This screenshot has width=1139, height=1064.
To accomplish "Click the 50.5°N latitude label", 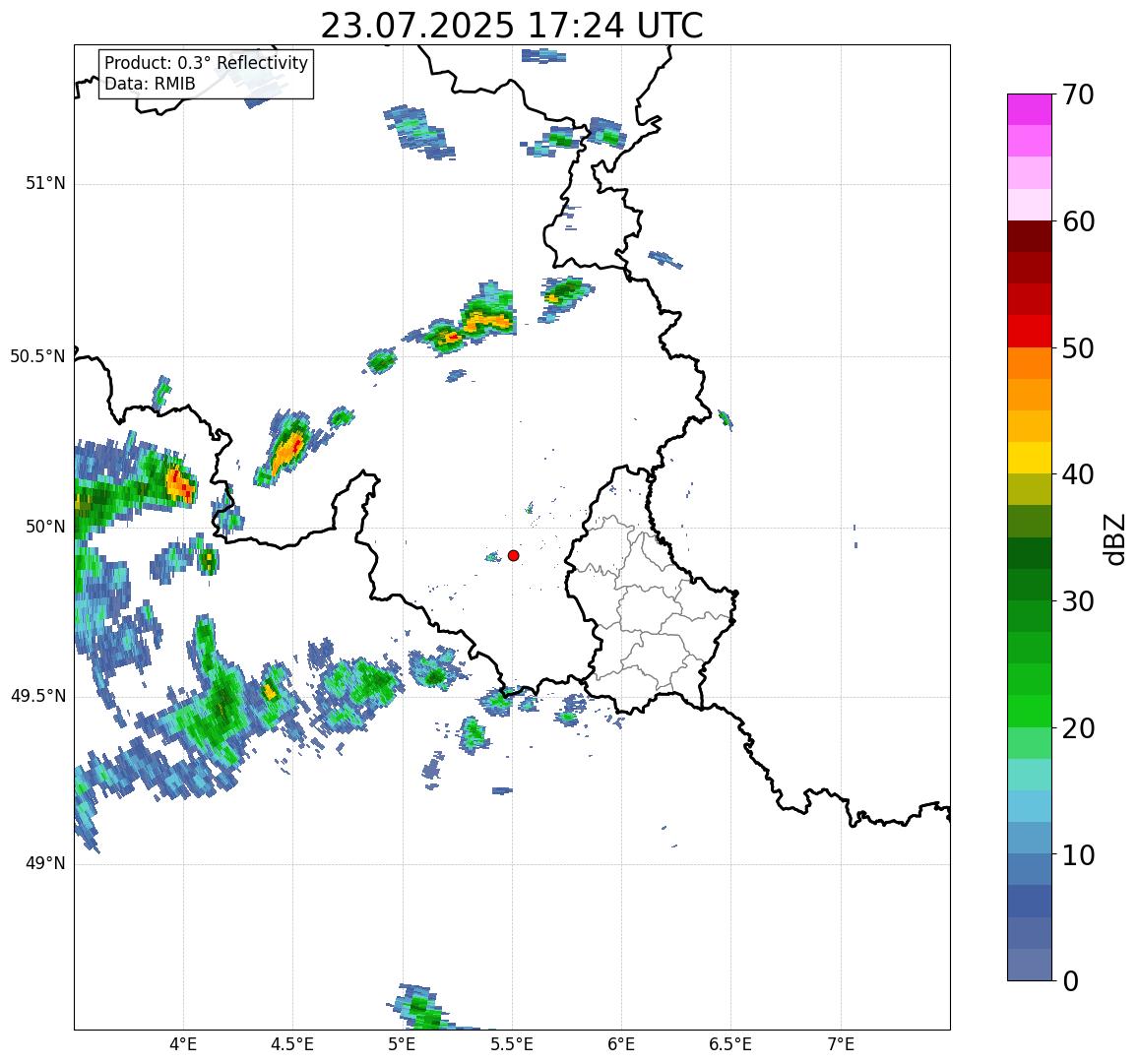I will (x=37, y=356).
